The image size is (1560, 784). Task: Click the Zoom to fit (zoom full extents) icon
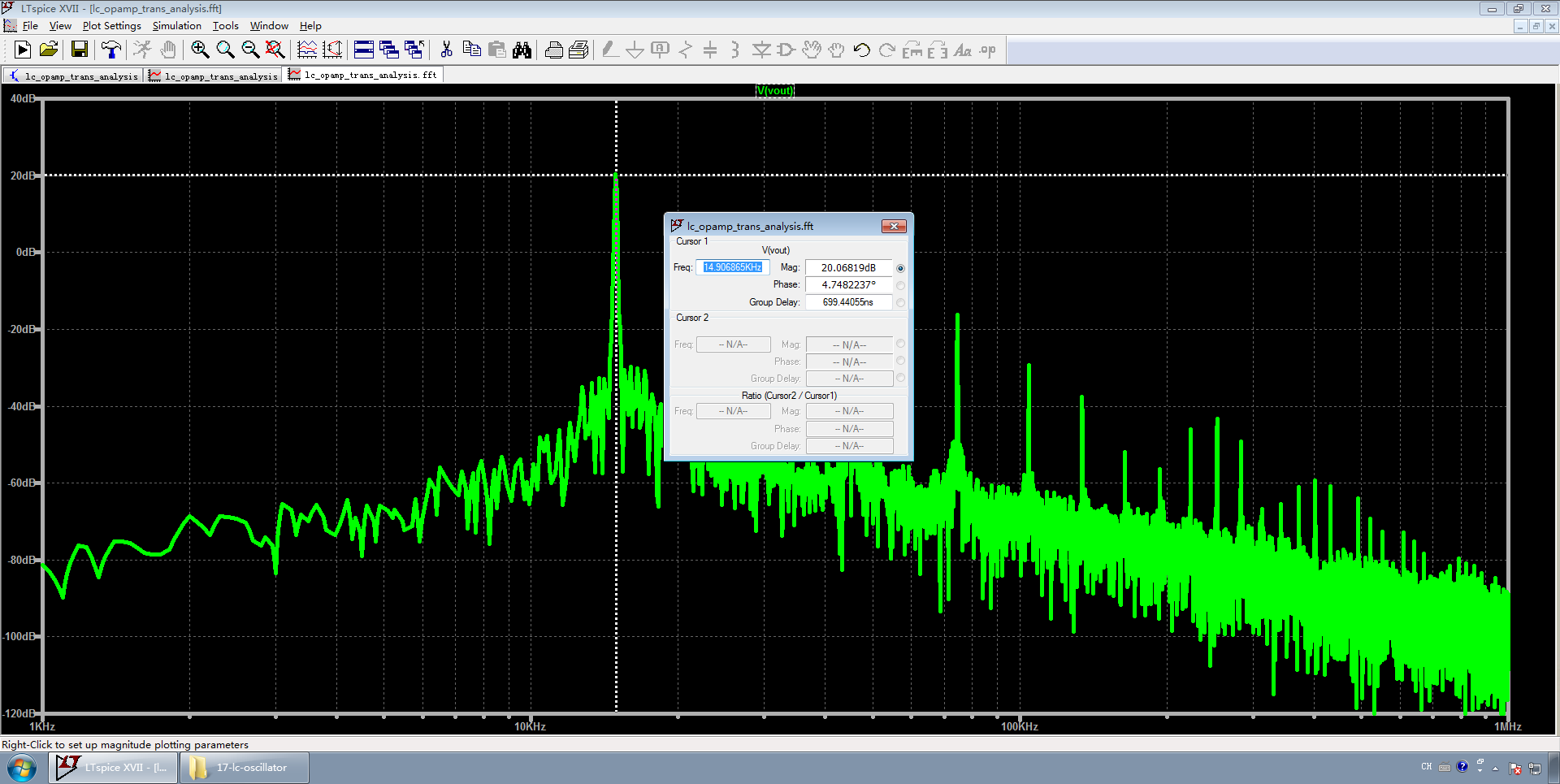point(275,50)
